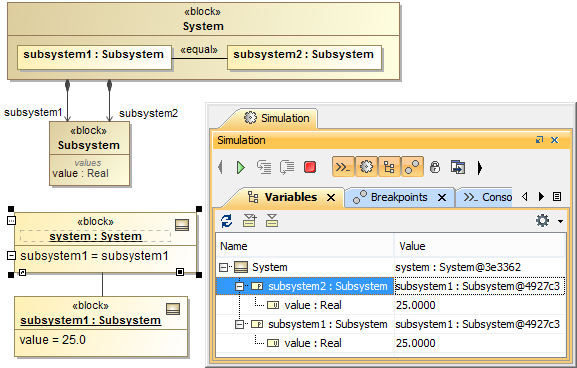Refresh the Variables table
This screenshot has height=368, width=577.
[226, 221]
